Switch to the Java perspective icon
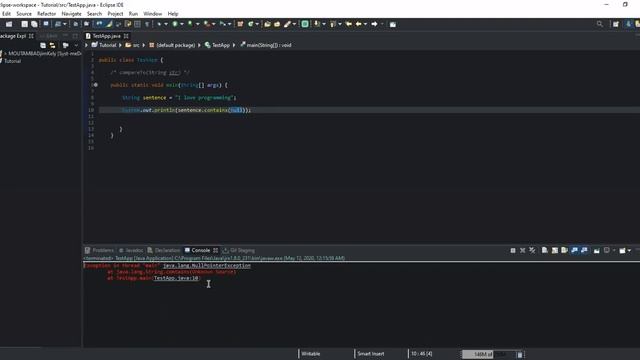This screenshot has height=360, width=640. 629,24
